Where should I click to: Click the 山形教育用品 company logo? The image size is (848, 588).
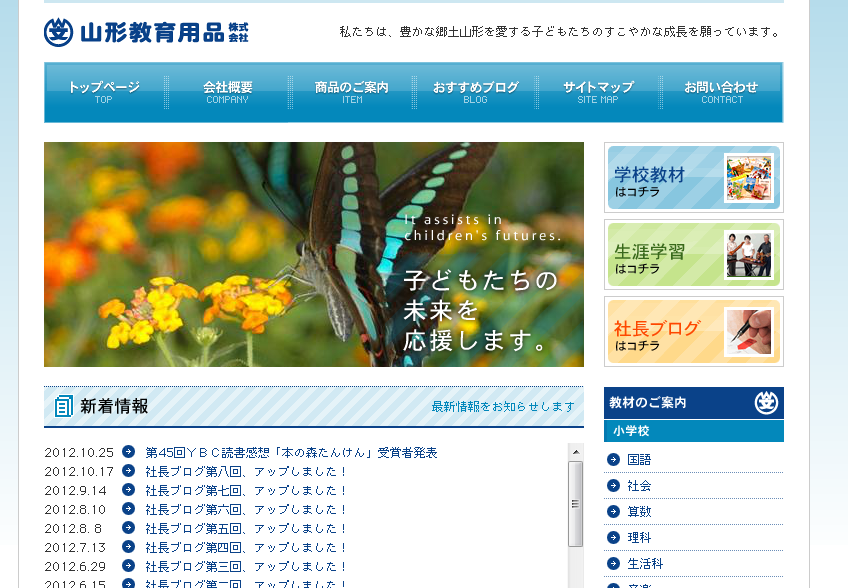click(x=146, y=32)
